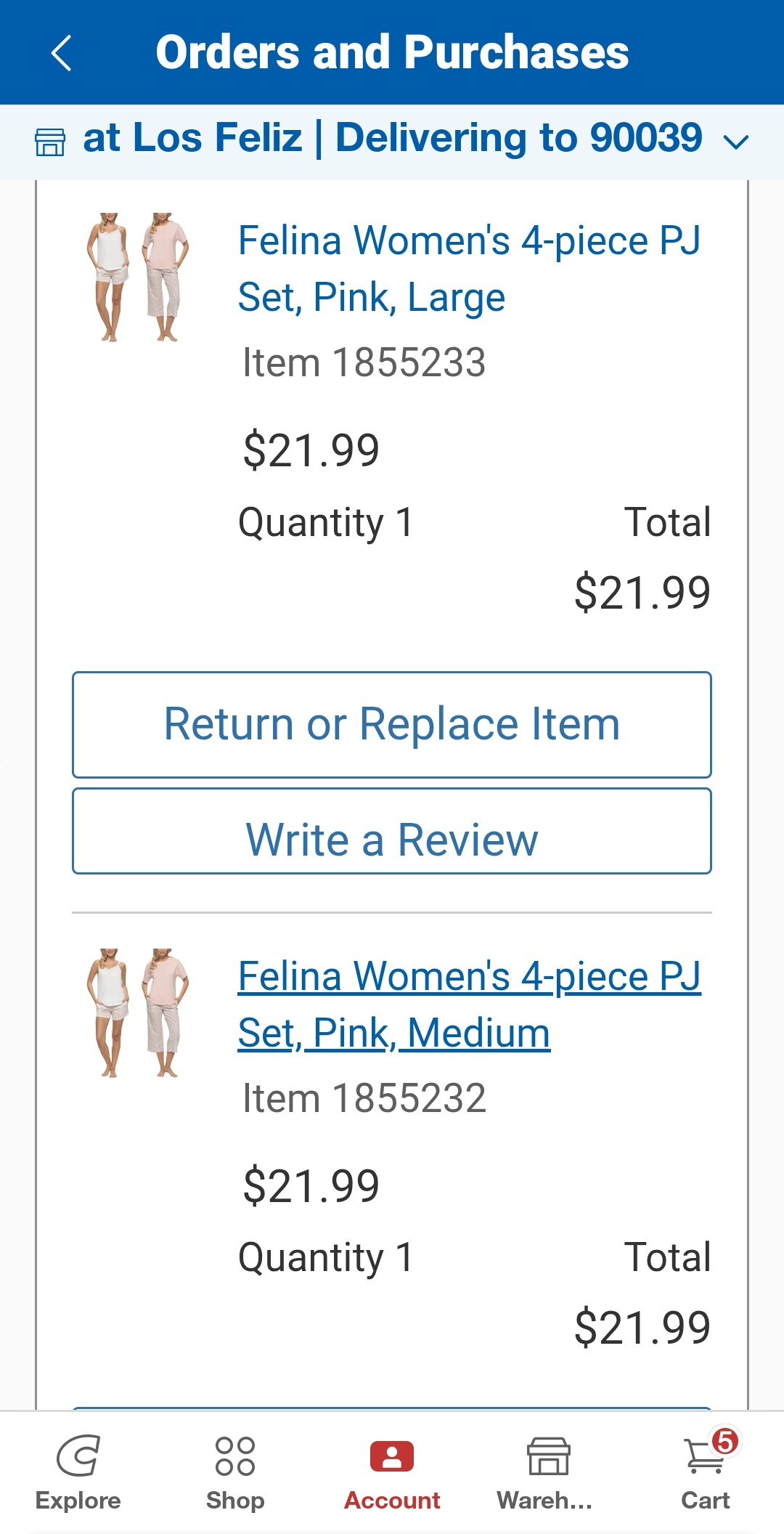
Task: Tap 'at Los Feliz' warehouse text
Action: [192, 138]
